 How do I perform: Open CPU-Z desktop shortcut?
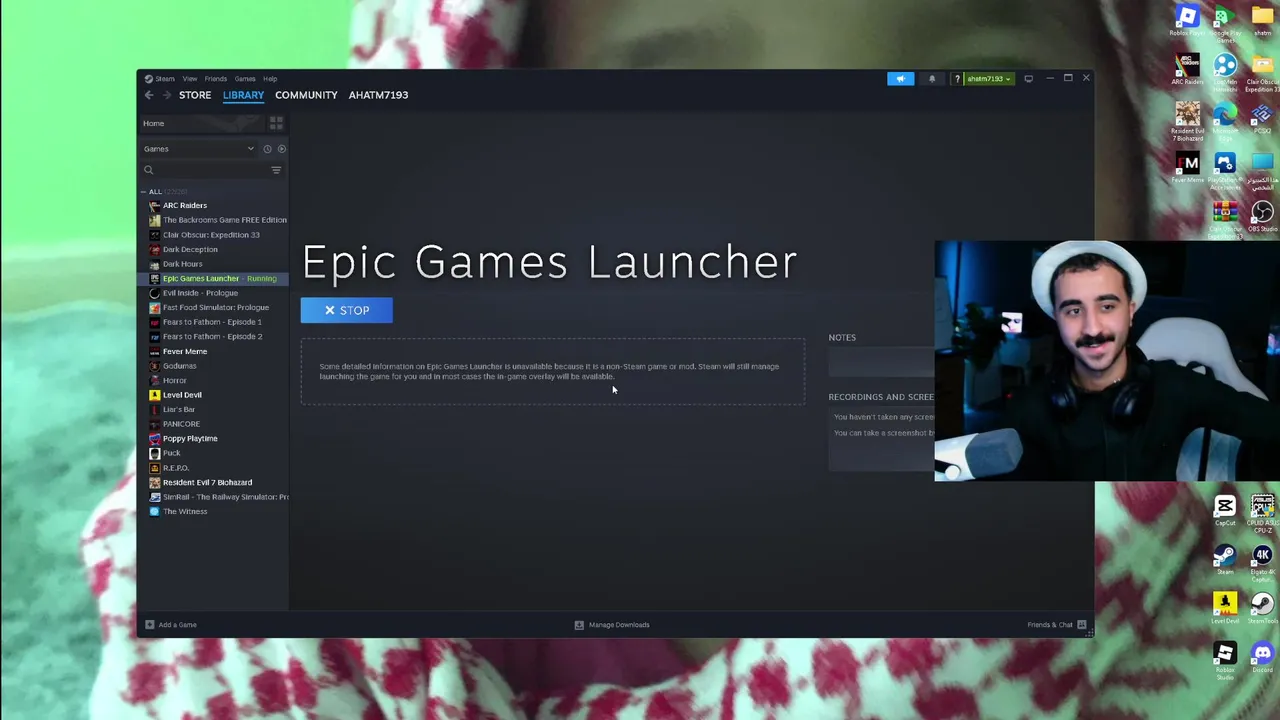click(x=1262, y=511)
